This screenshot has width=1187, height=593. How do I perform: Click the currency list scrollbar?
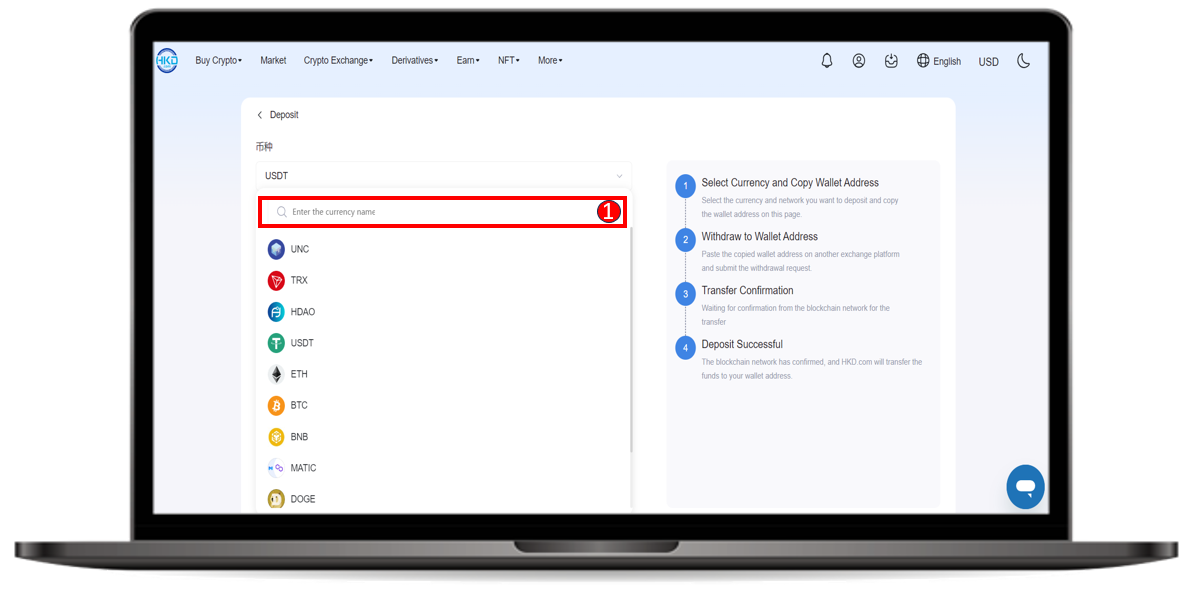pos(631,340)
